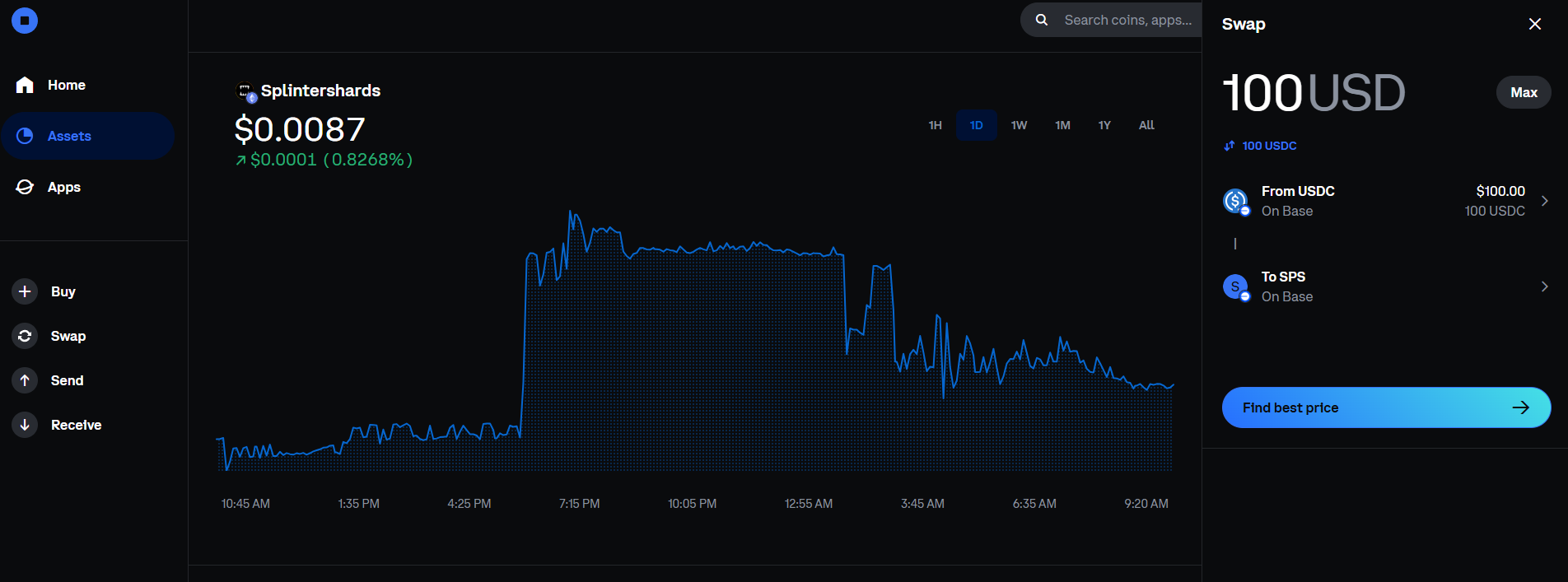Click the 10:45 AM axis label
The width and height of the screenshot is (1568, 582).
click(245, 504)
